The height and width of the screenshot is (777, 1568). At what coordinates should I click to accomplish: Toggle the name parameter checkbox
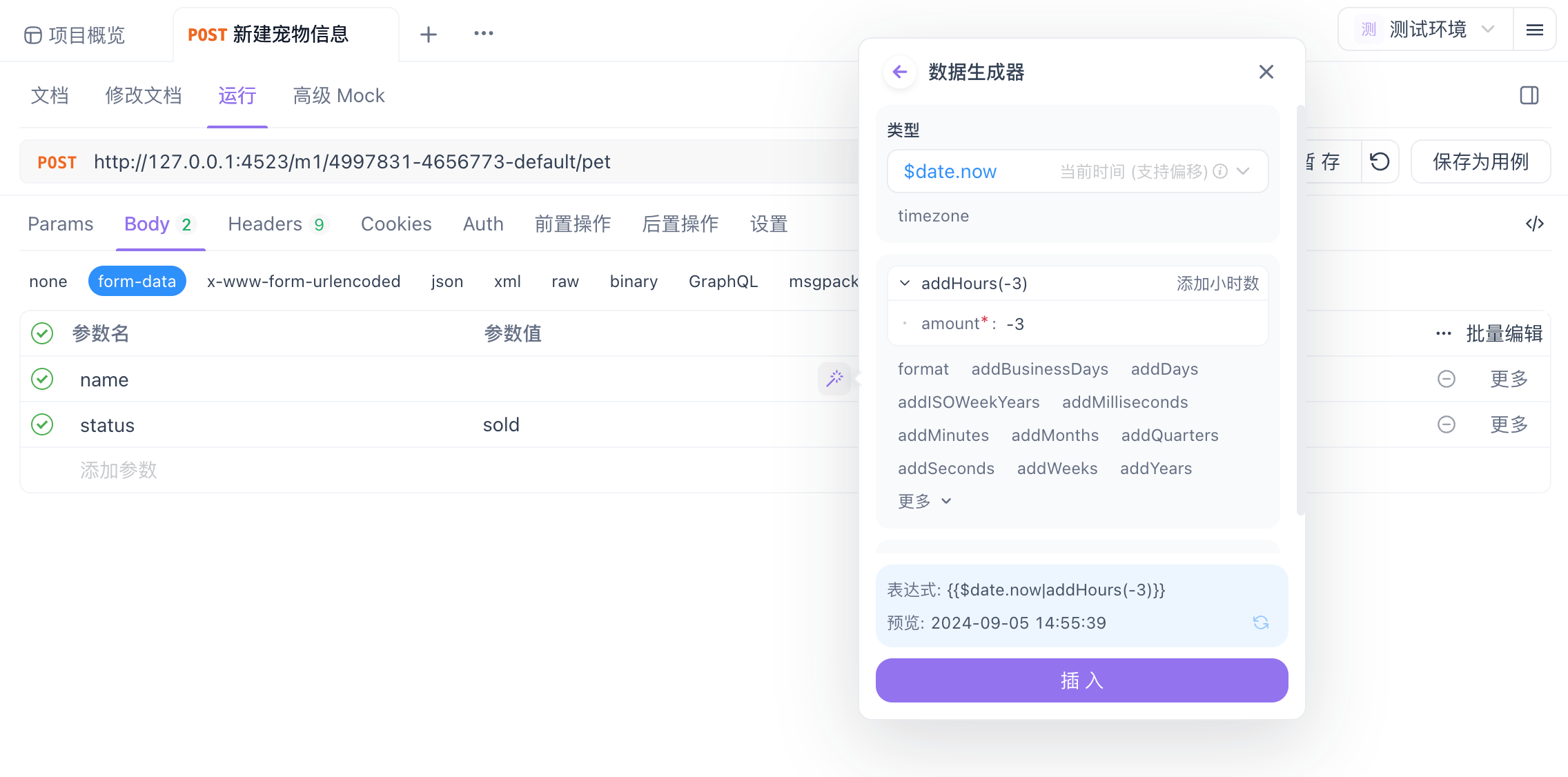[x=41, y=380]
